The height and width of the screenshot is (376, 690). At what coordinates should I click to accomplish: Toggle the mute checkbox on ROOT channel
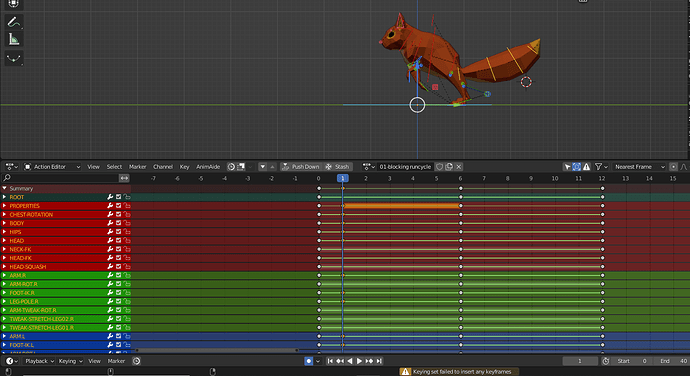118,197
